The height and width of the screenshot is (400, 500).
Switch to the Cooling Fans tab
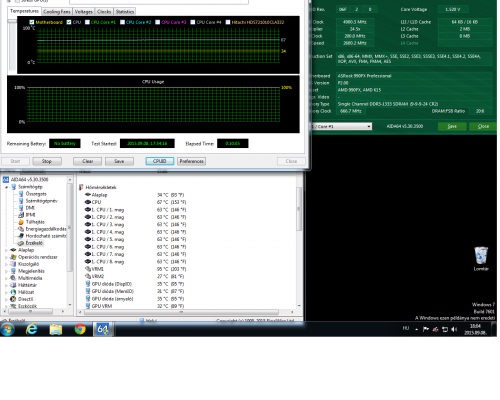coord(57,12)
